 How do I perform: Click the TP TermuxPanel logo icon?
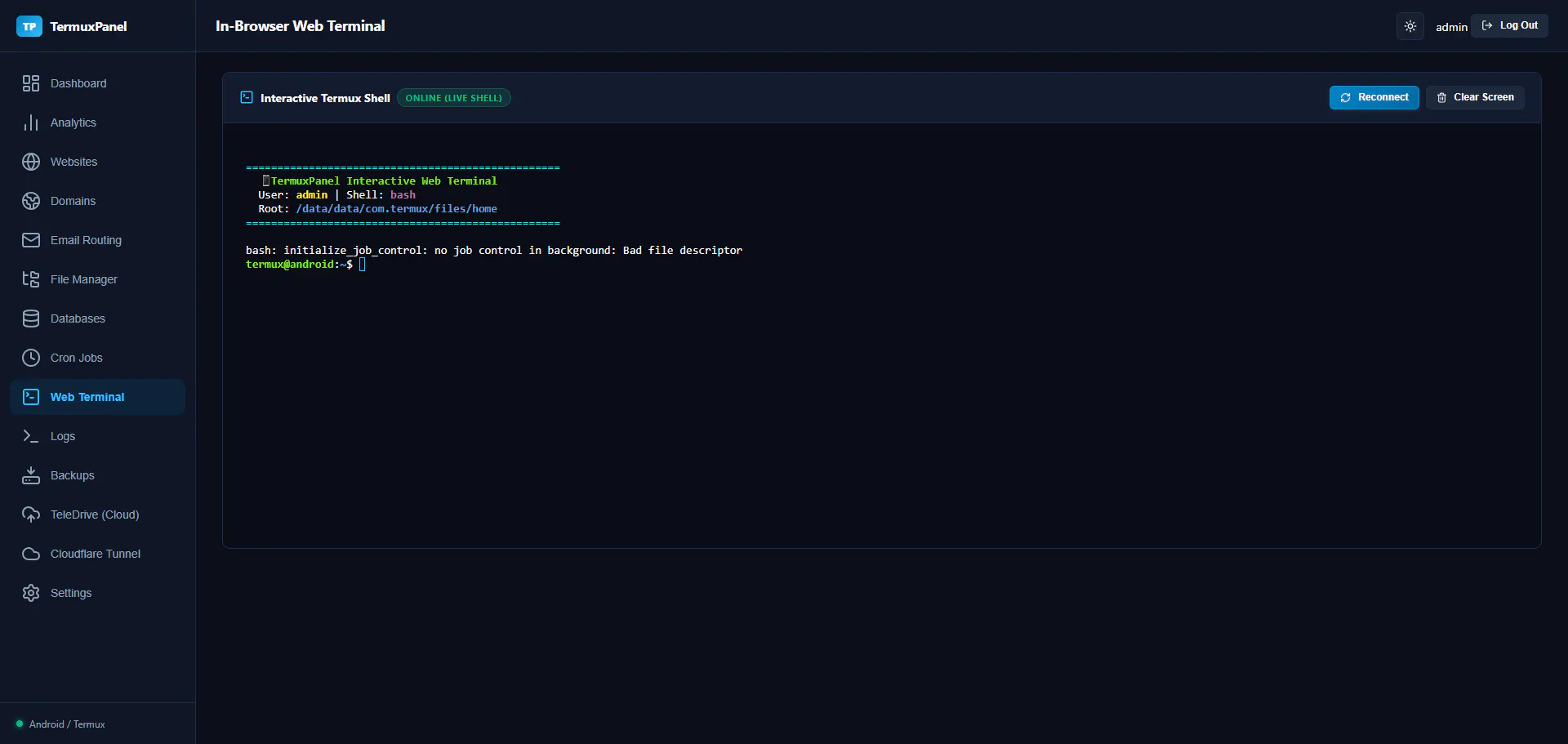(x=29, y=26)
